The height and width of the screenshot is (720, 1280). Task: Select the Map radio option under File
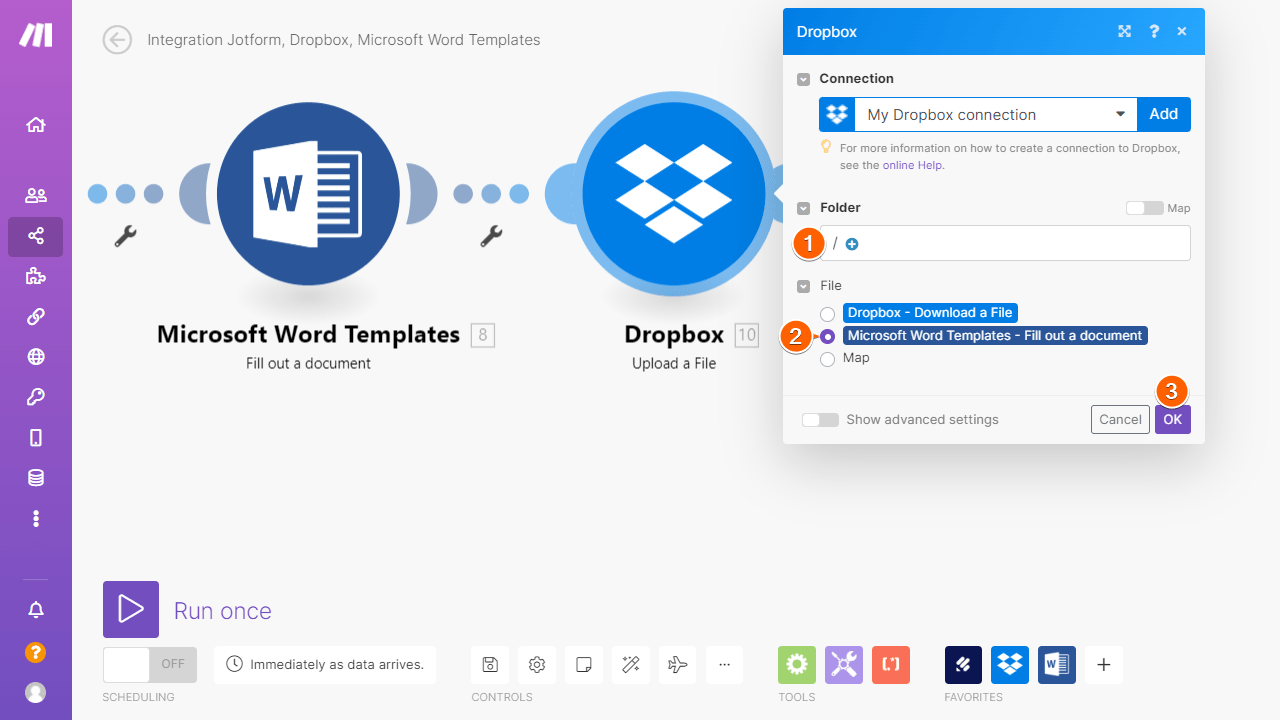827,359
